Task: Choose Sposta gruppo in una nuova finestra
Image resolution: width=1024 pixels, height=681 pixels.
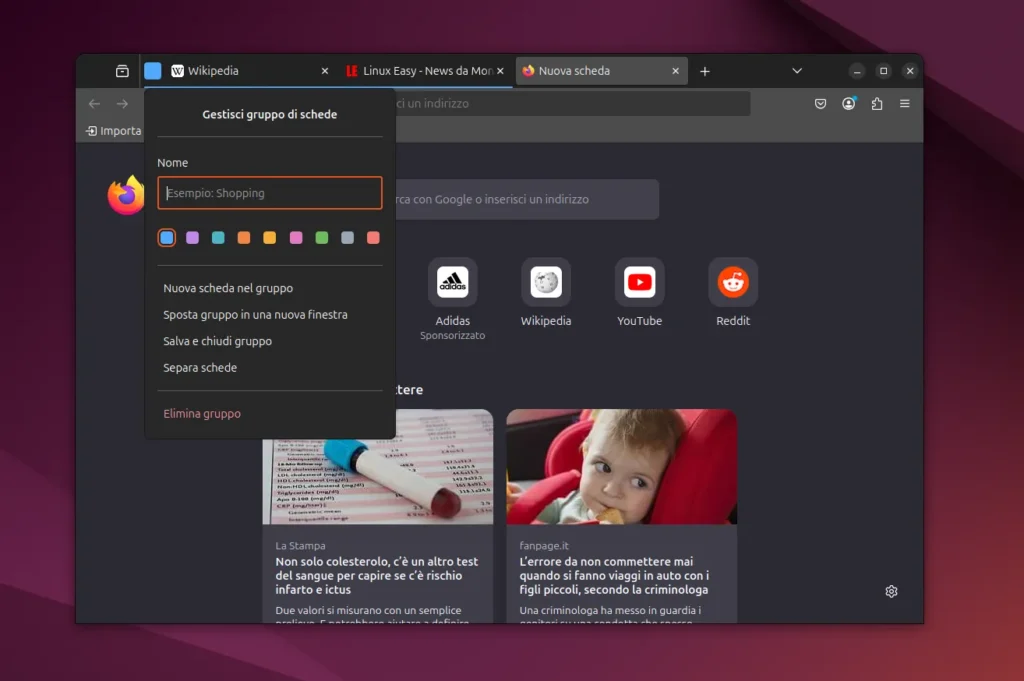Action: pyautogui.click(x=270, y=315)
